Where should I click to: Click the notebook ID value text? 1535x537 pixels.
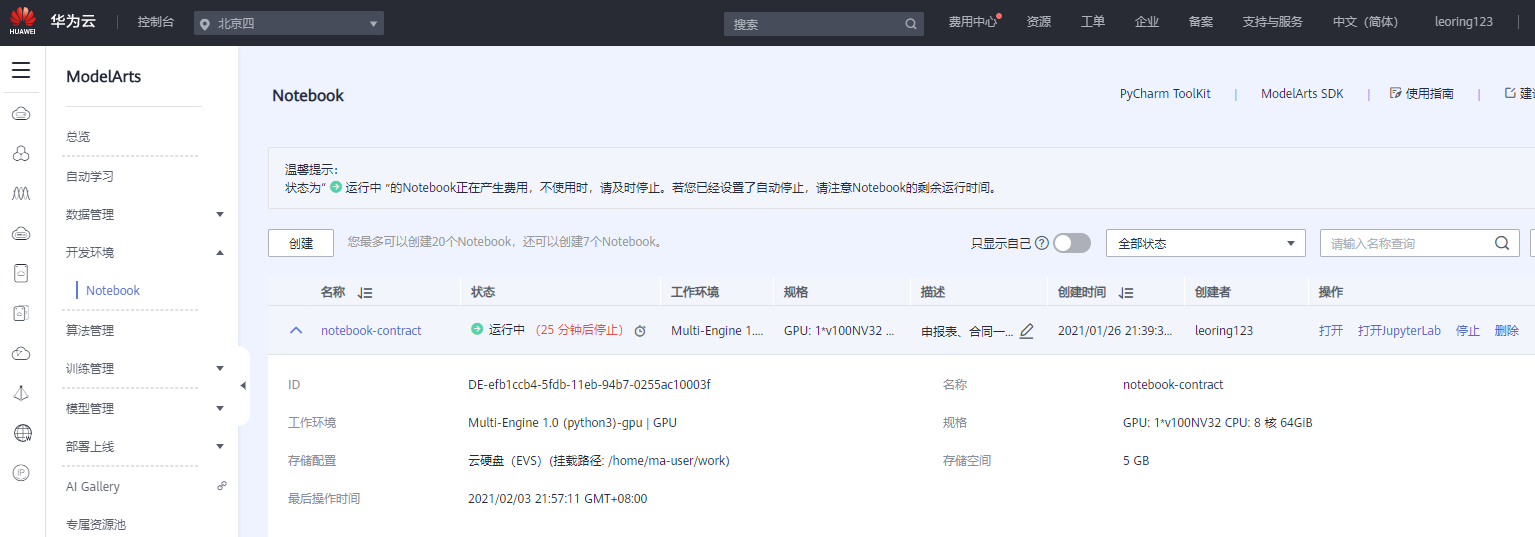(x=589, y=385)
